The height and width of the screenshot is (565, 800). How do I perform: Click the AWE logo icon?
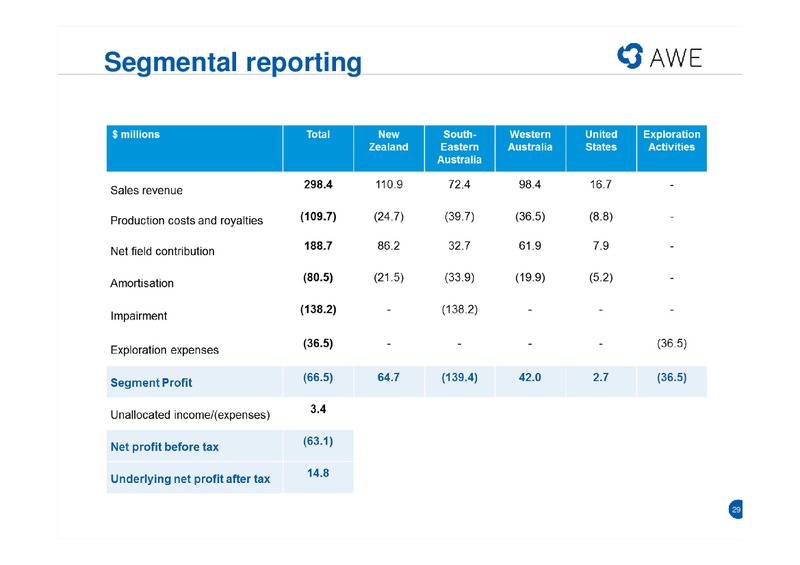tap(630, 56)
